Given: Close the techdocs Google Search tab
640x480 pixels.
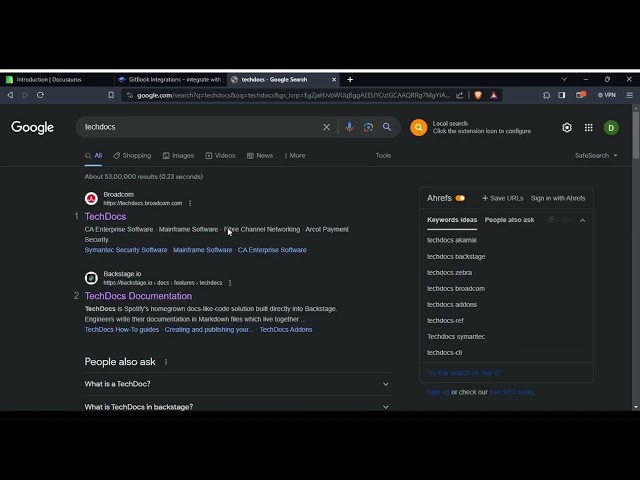Looking at the screenshot, I should 334,80.
